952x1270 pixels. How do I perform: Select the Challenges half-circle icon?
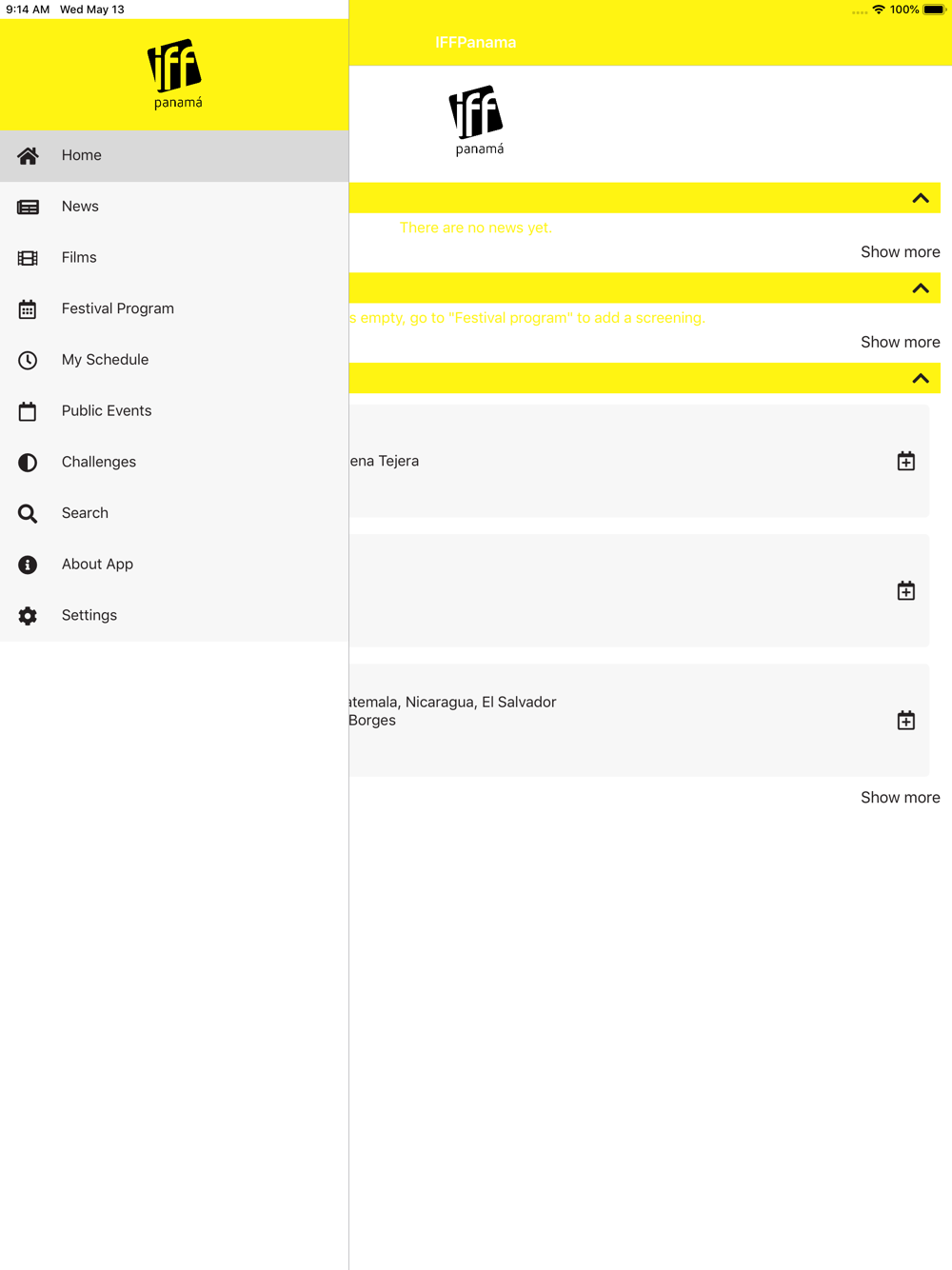[x=28, y=463]
